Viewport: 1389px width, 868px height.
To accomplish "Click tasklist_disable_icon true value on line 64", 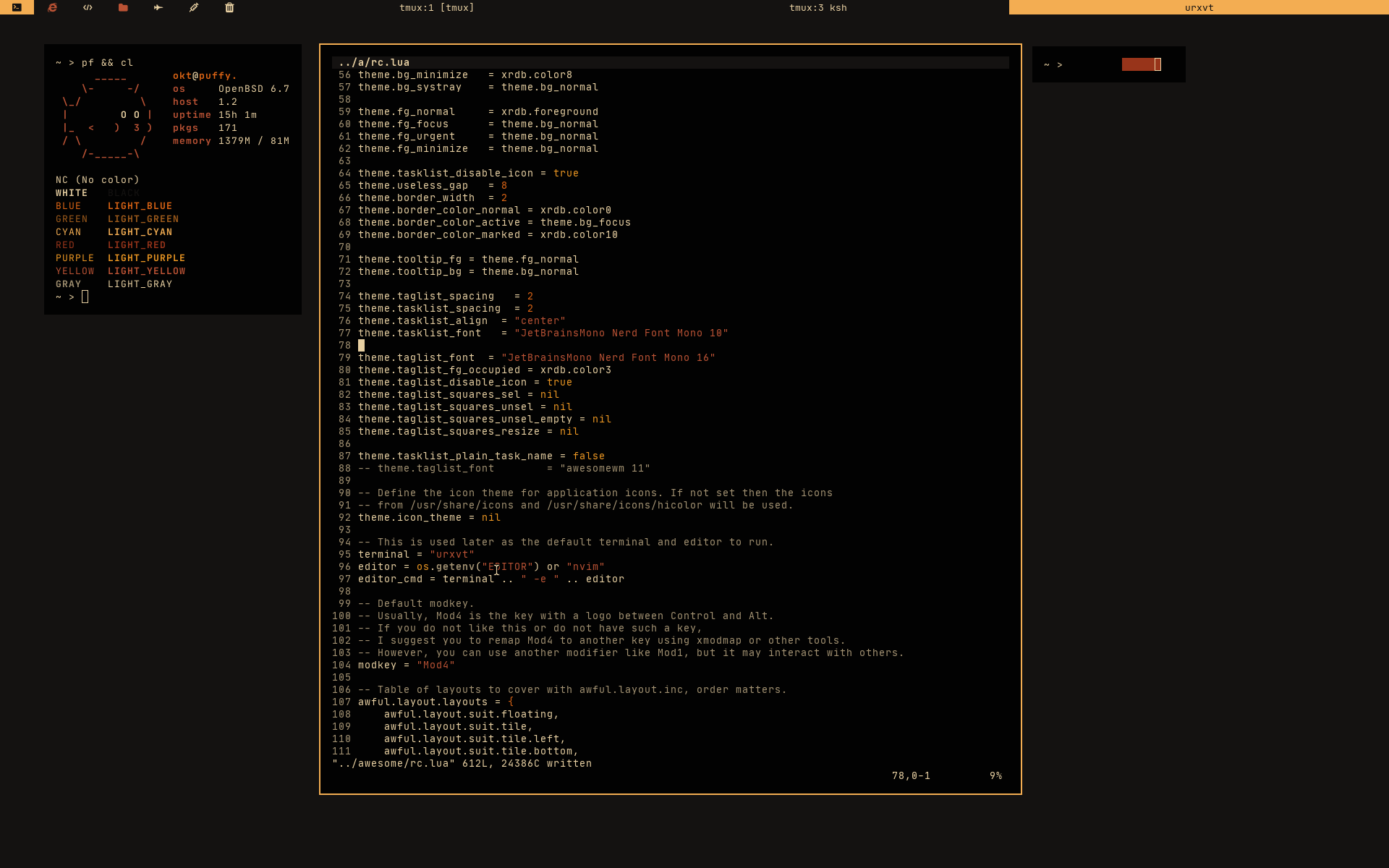I will point(566,174).
